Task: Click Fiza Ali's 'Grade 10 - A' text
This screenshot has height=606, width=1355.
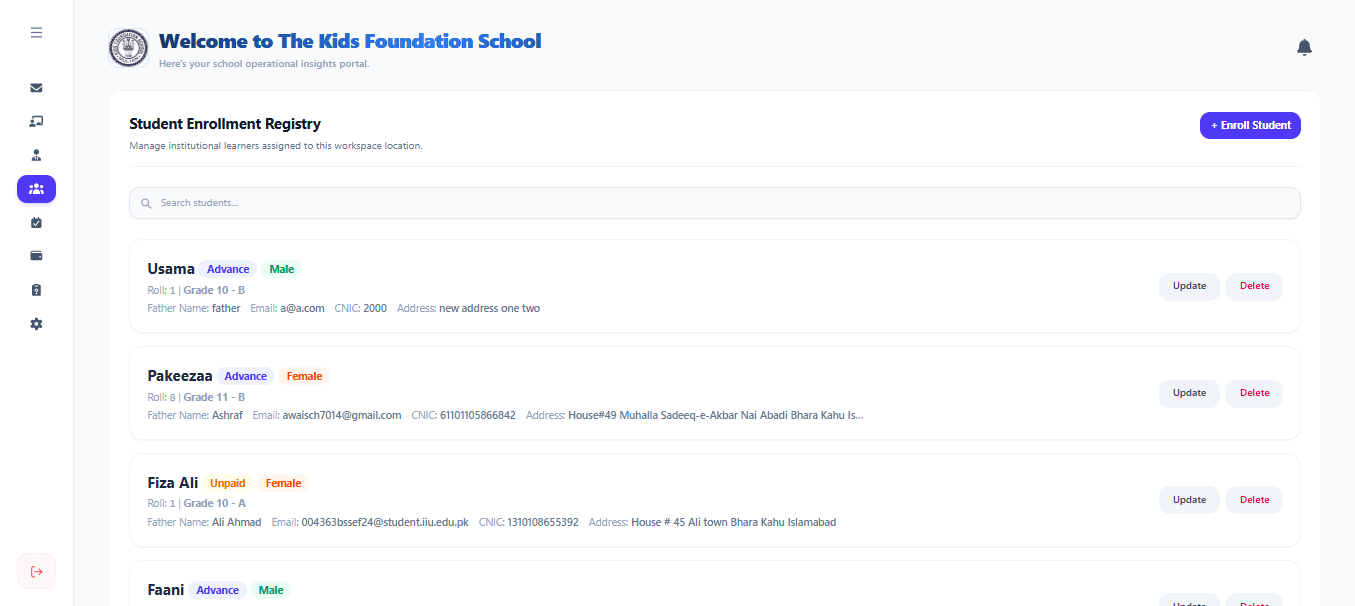Action: click(x=214, y=504)
